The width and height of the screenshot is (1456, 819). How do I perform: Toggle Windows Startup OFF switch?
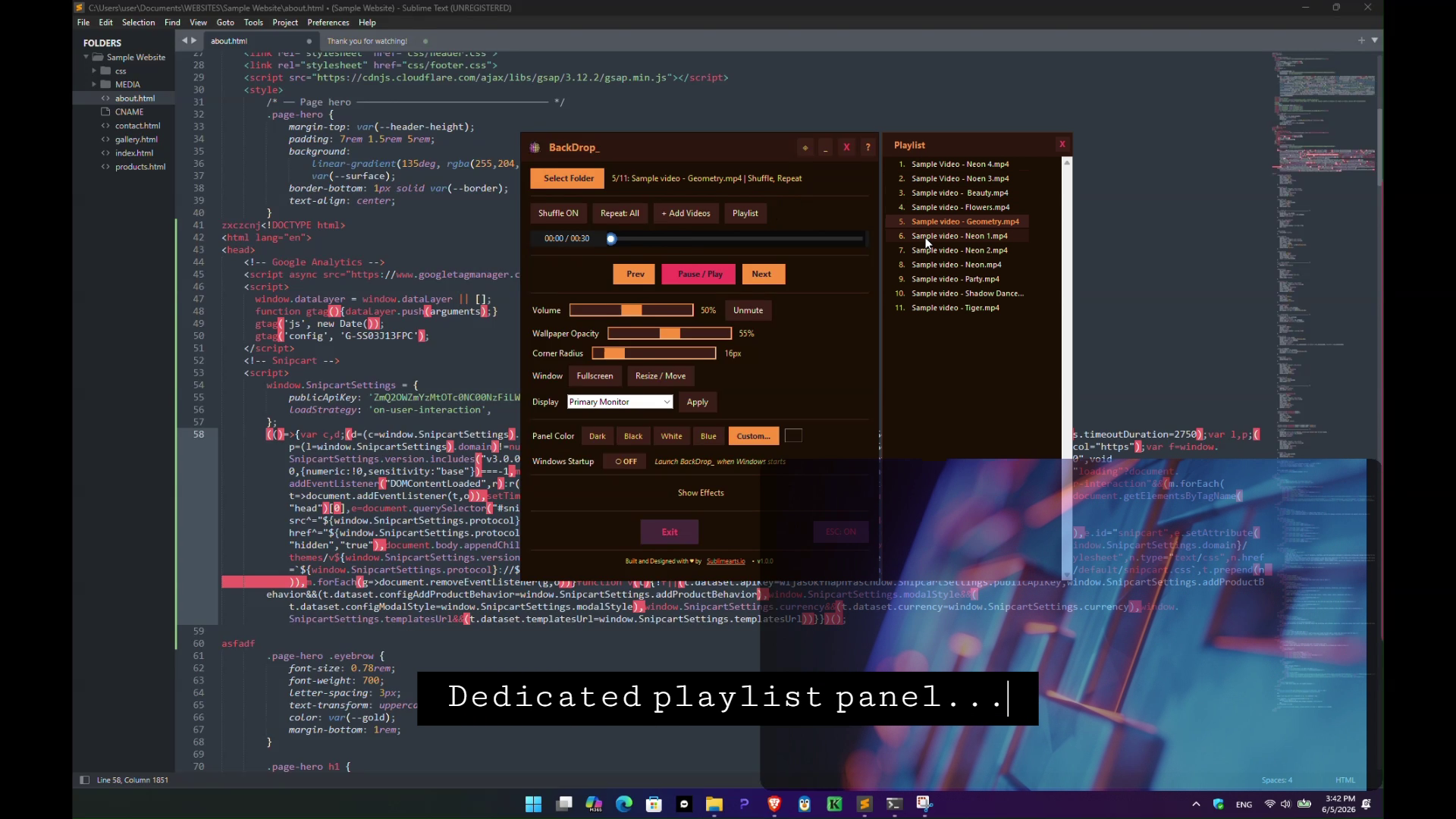point(625,461)
